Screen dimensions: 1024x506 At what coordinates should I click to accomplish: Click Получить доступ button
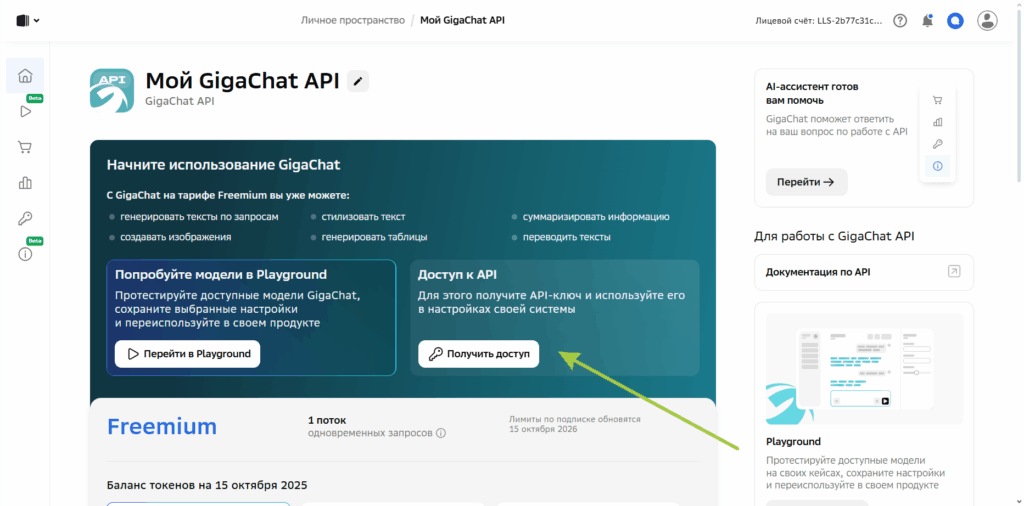478,354
